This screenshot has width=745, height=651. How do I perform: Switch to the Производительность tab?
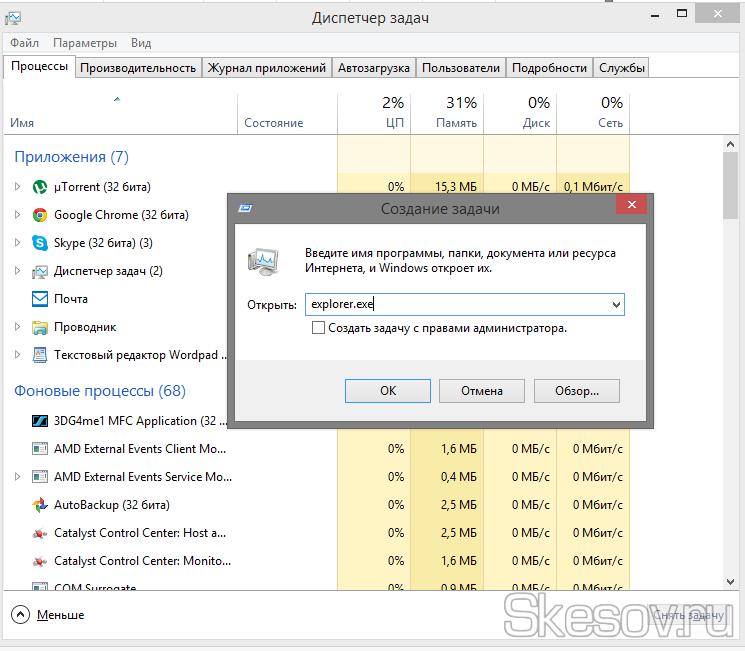point(138,68)
